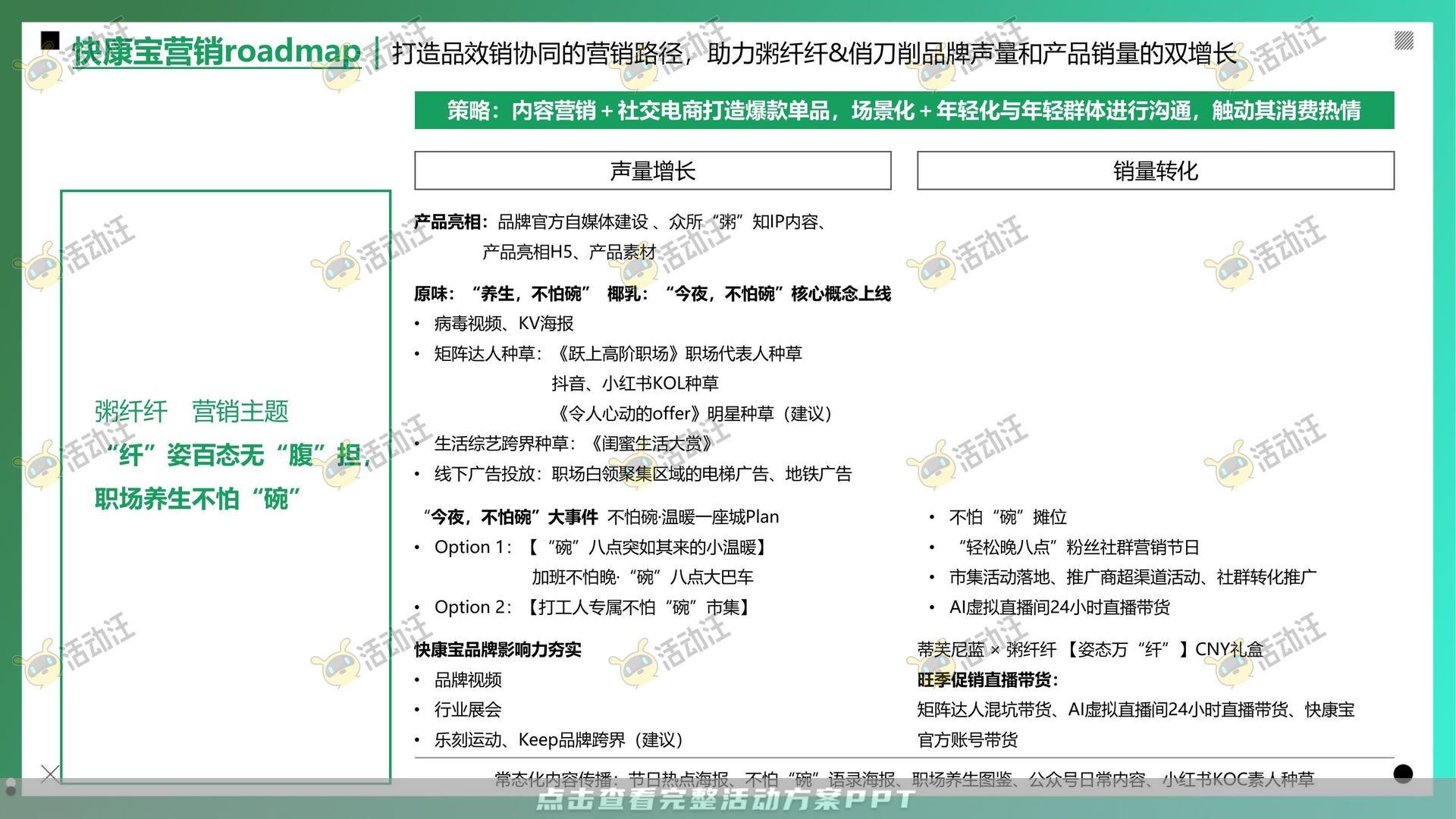The image size is (1456, 819).
Task: Click the heading 快康宝品牌影响力夯实
Action: click(x=497, y=650)
